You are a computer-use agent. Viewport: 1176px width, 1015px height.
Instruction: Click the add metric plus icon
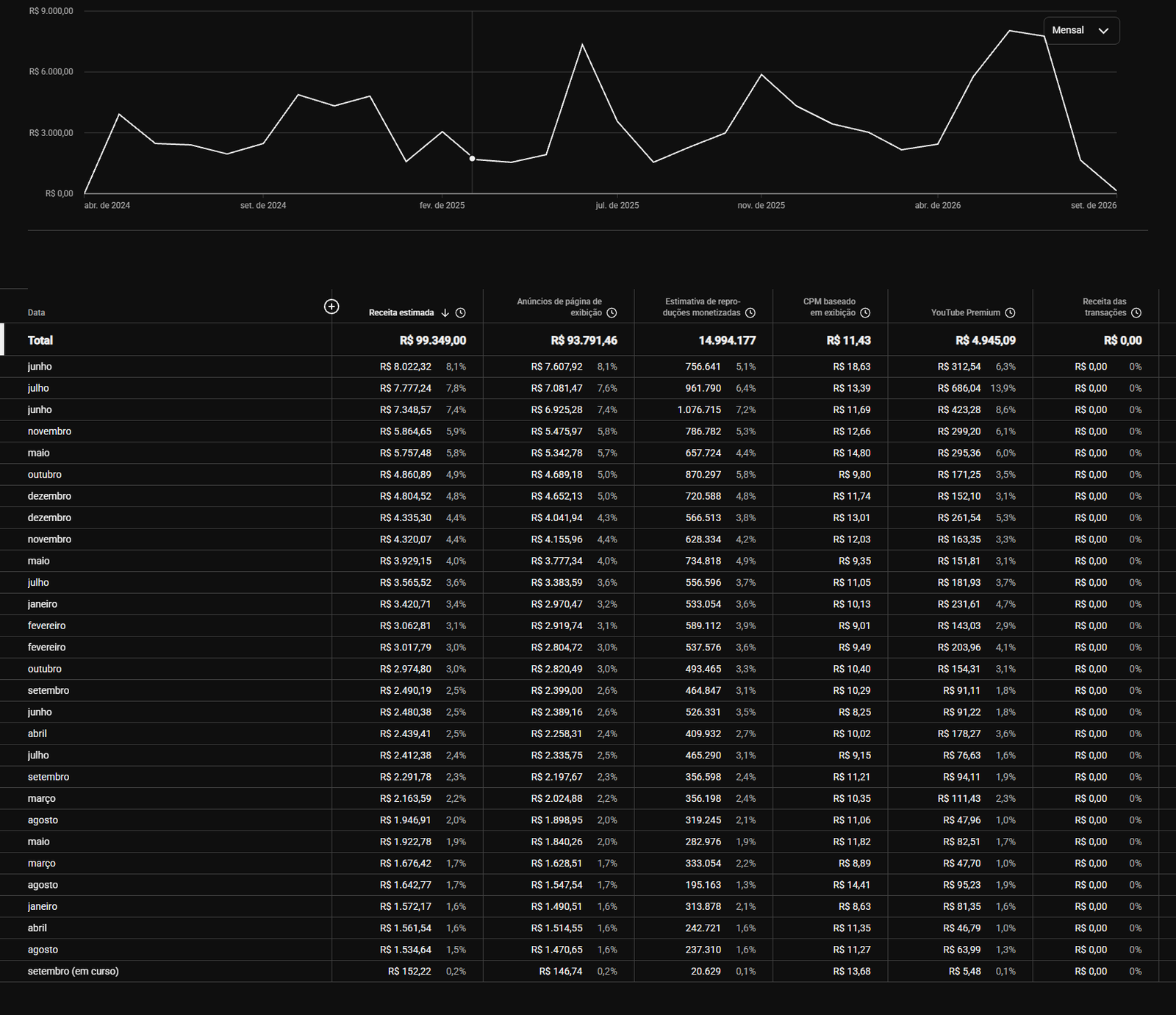click(331, 306)
